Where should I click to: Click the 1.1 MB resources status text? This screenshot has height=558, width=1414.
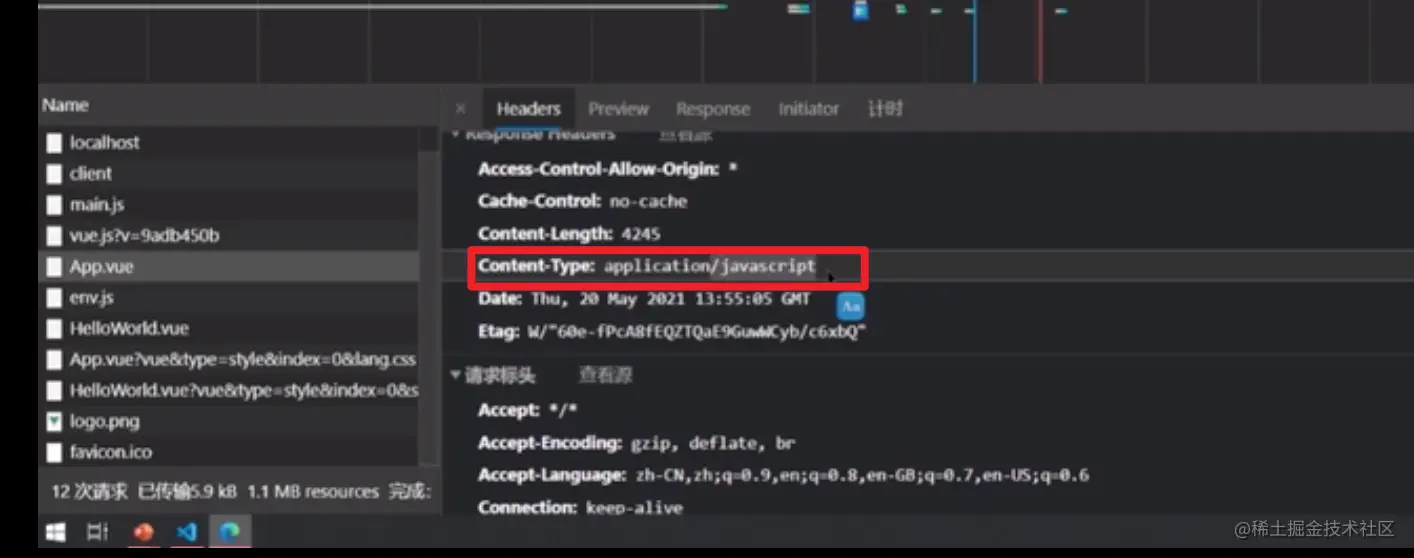(313, 492)
